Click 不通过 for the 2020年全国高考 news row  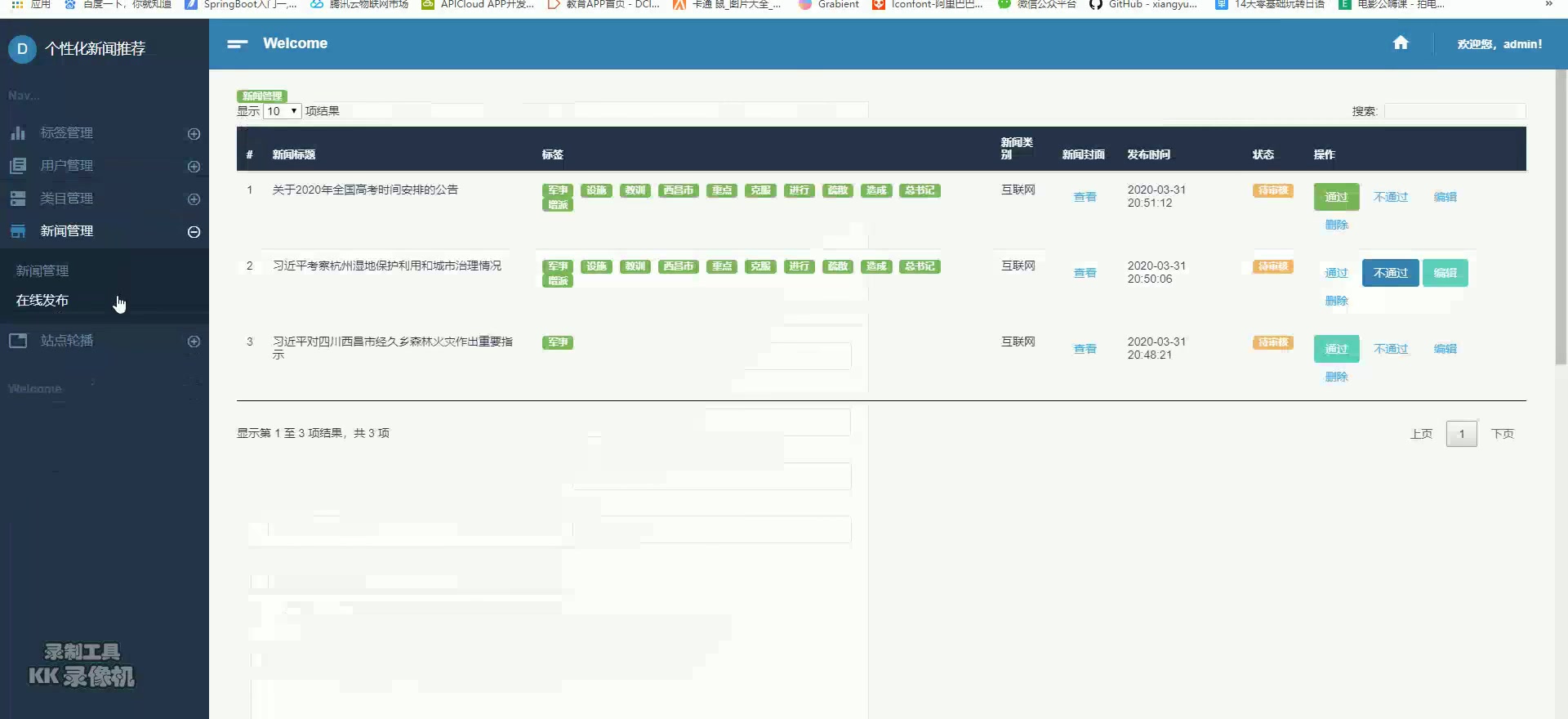[1391, 197]
